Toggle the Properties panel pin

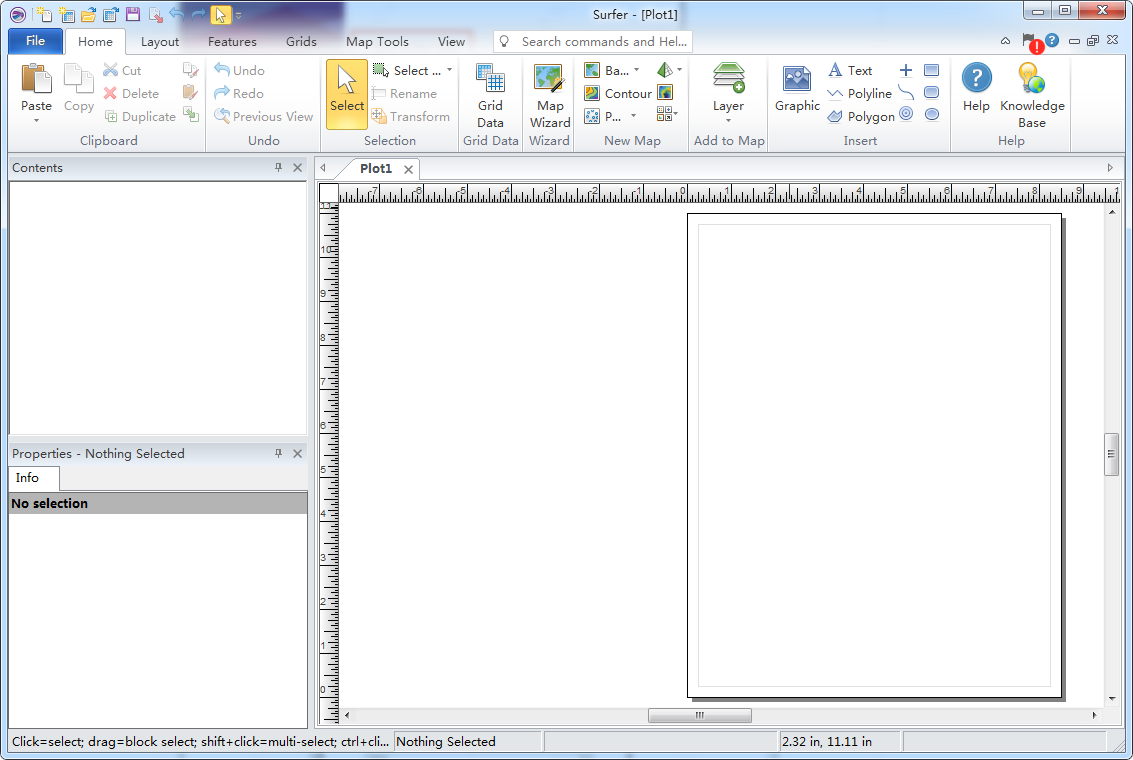click(x=278, y=454)
